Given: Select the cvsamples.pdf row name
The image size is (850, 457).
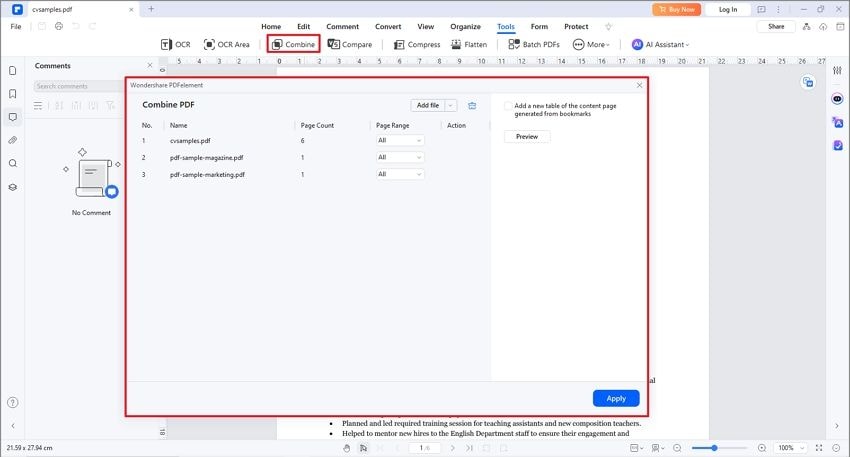Looking at the screenshot, I should pos(190,140).
